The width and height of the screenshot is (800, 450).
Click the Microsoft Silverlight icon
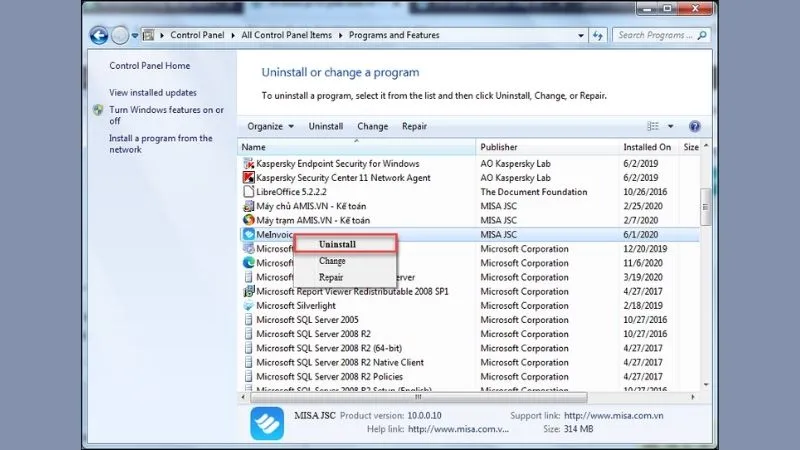click(x=248, y=306)
